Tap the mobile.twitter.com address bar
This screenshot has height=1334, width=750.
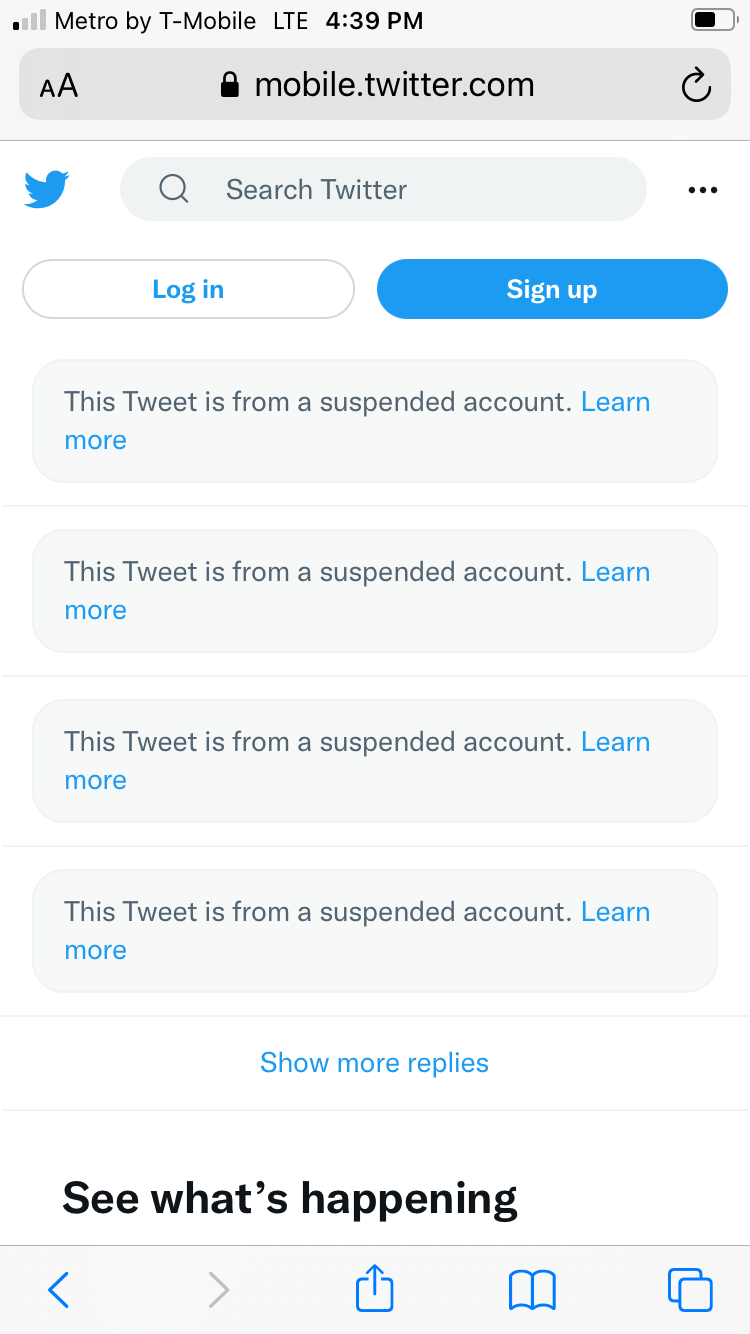(375, 85)
